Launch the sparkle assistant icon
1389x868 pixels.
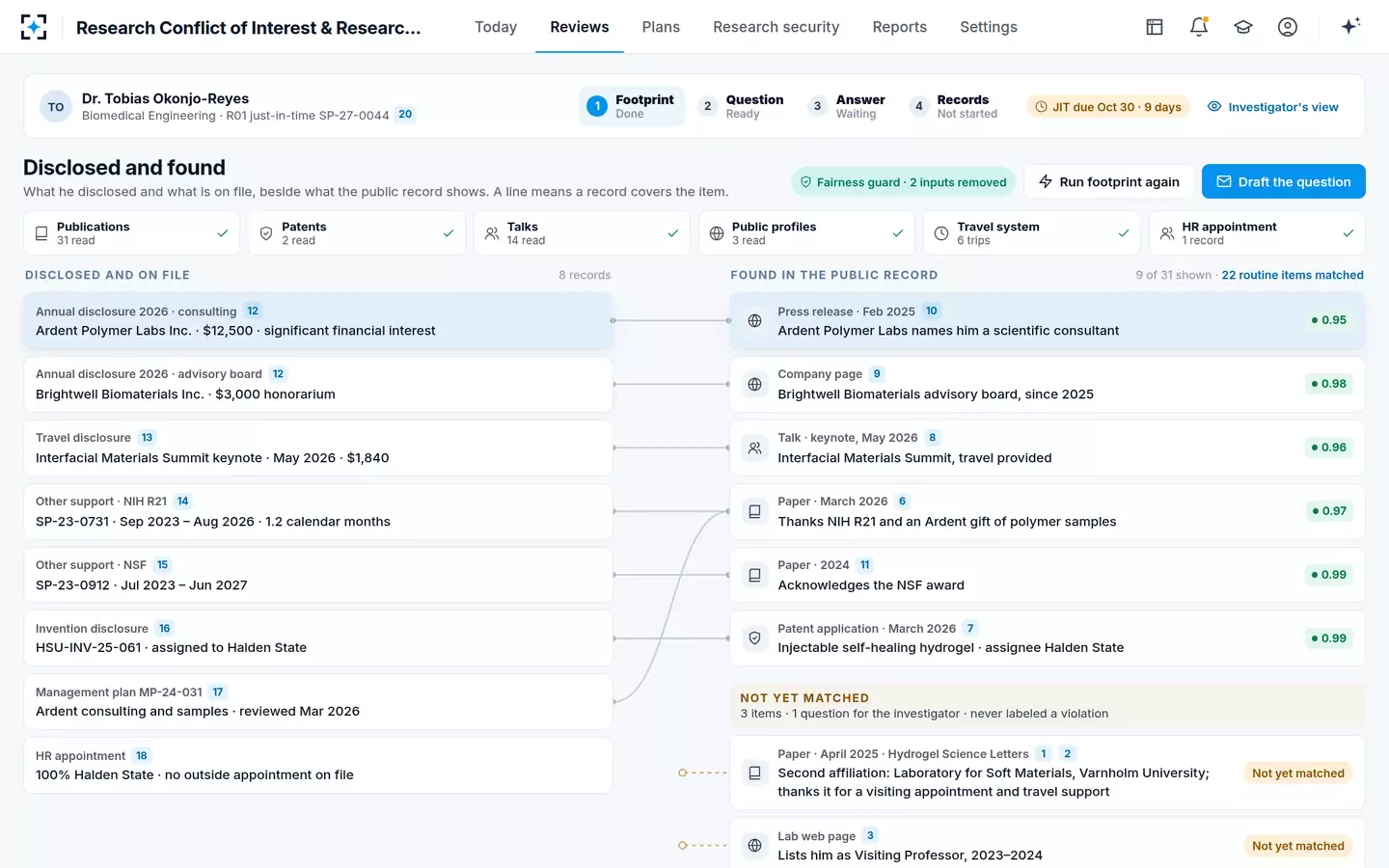(x=1350, y=26)
